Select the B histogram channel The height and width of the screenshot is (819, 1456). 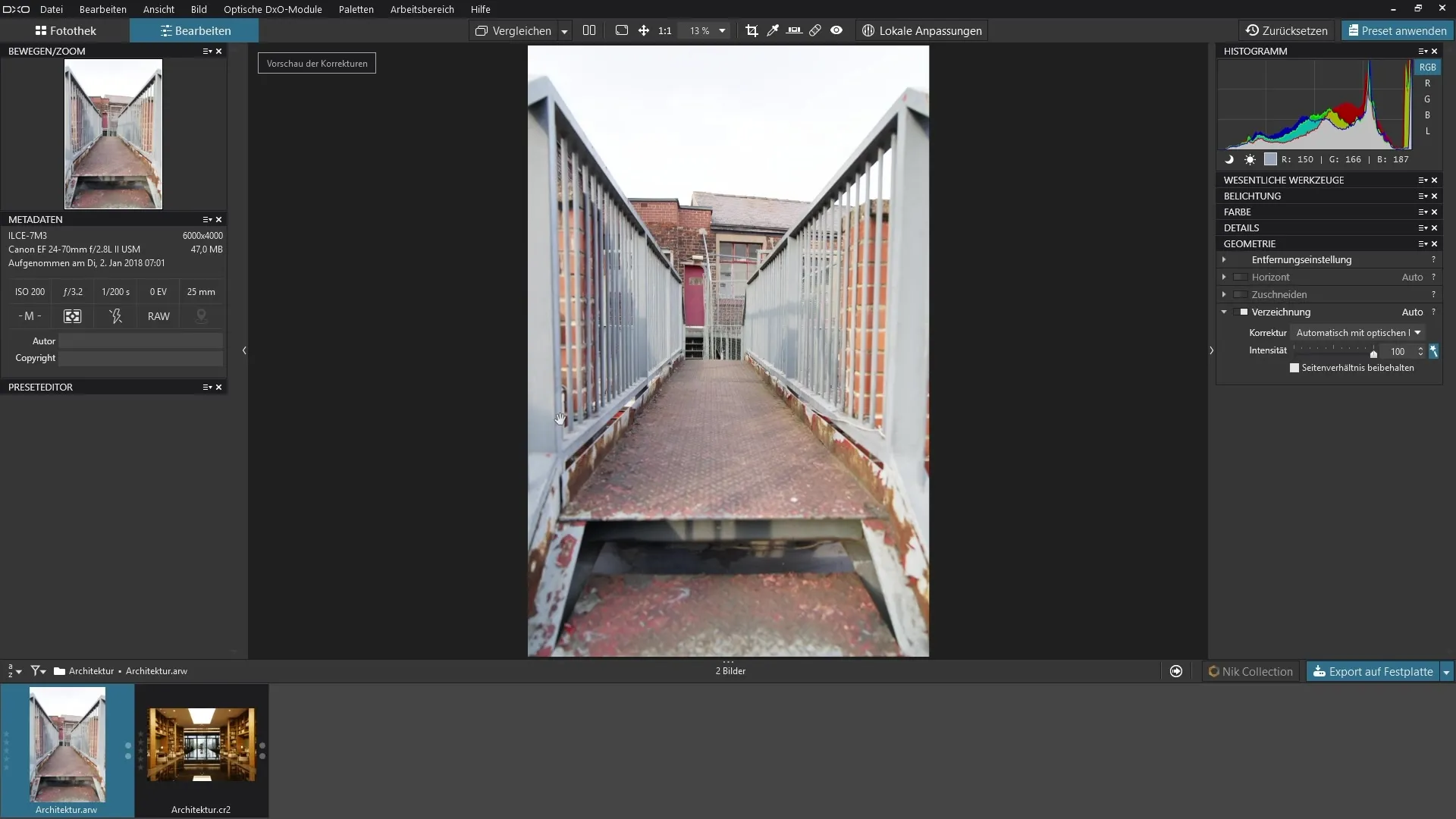1427,115
